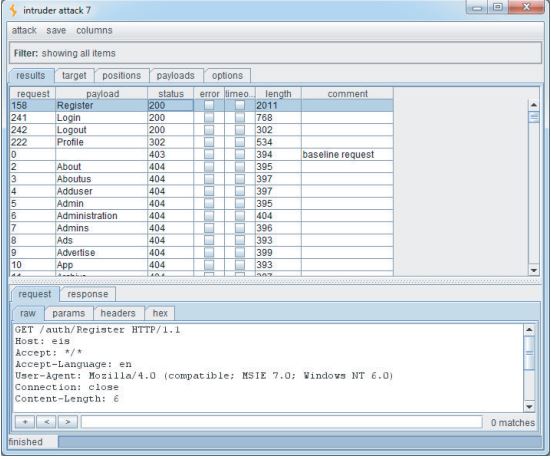This screenshot has height=459, width=551.
Task: Click the Burp lightning bolt window icon
Action: coord(13,10)
